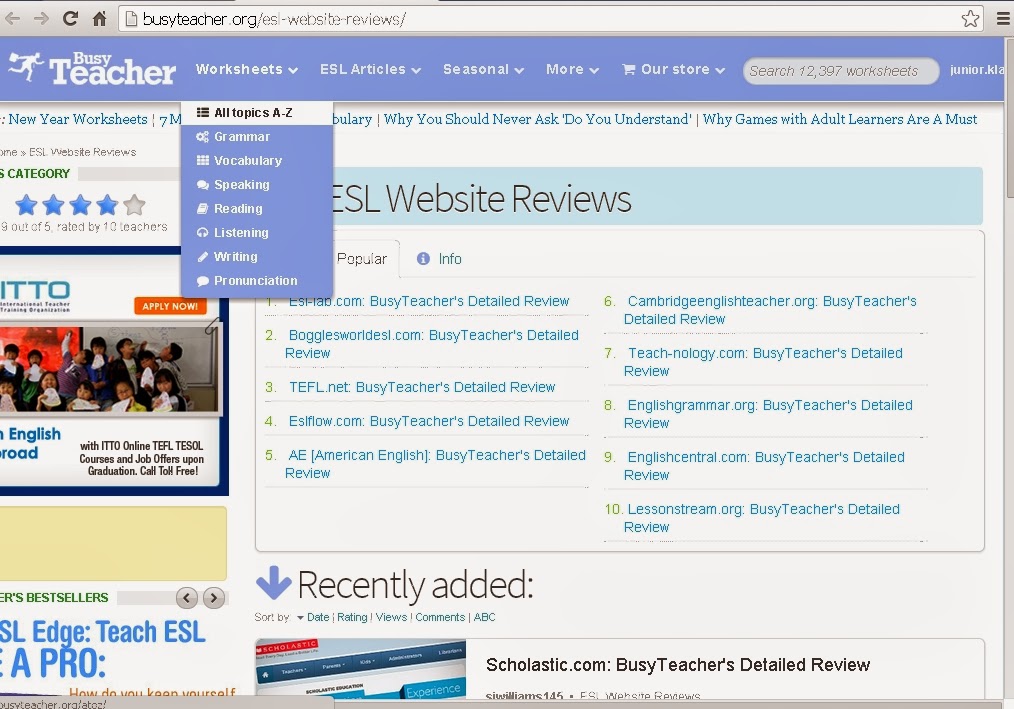Expand the Worksheets dropdown menu

tap(247, 69)
